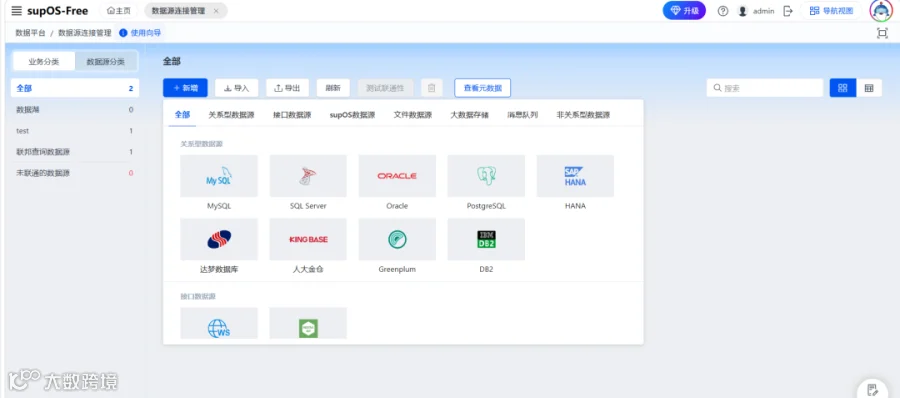Click the search input field
The image size is (900, 398).
click(765, 88)
